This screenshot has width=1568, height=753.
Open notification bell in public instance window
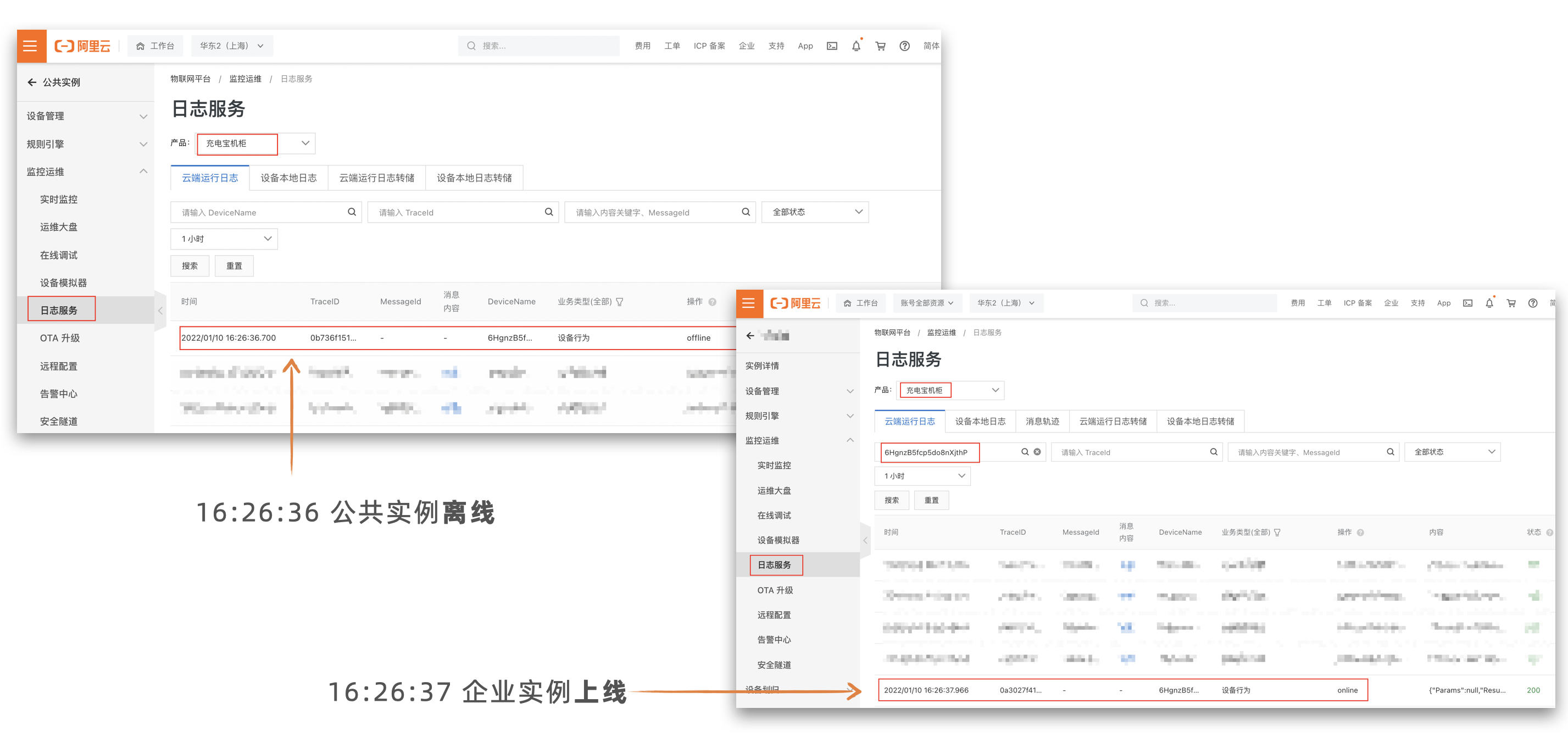856,46
